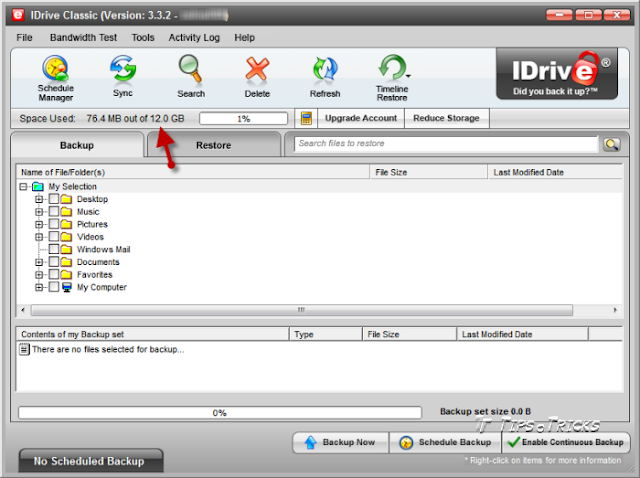Open the Search tool in toolbar
Image resolution: width=640 pixels, height=478 pixels.
point(191,76)
